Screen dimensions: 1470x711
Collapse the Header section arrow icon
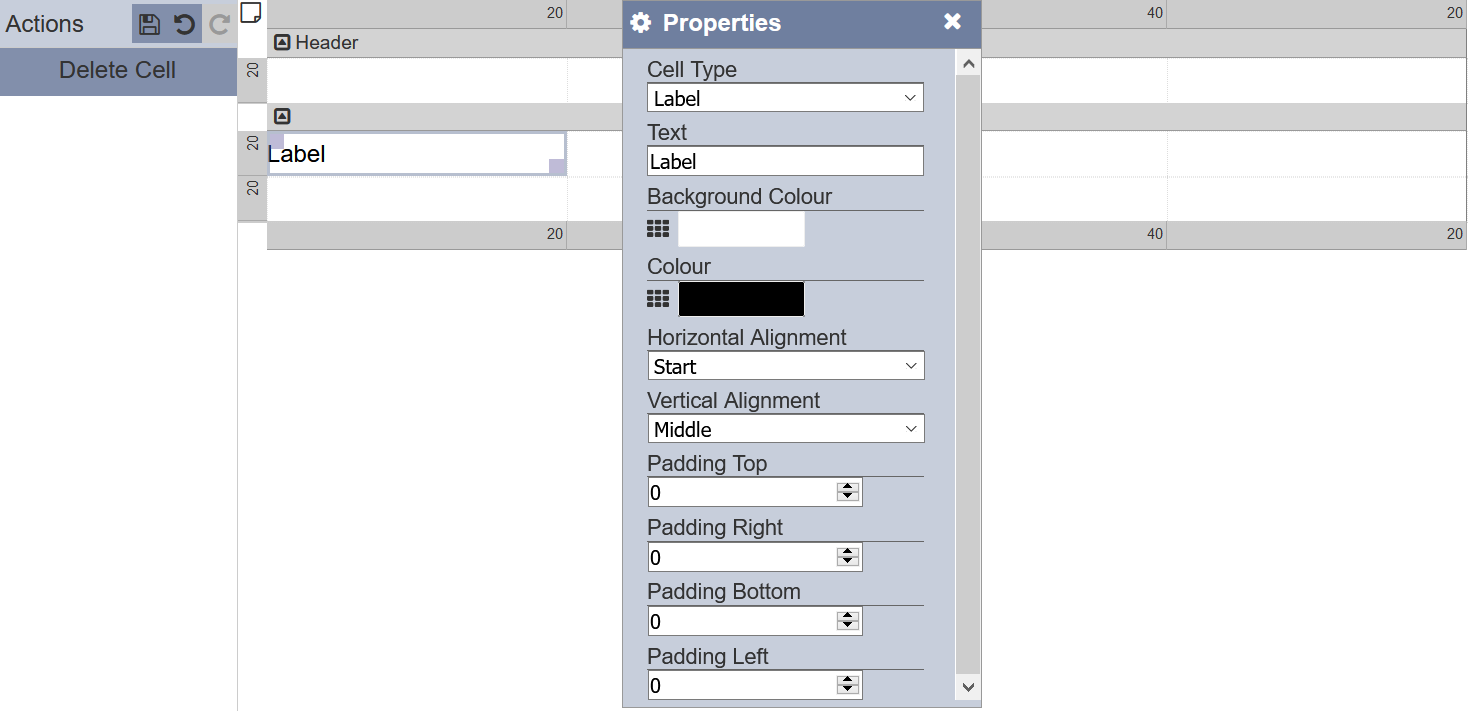coord(283,42)
